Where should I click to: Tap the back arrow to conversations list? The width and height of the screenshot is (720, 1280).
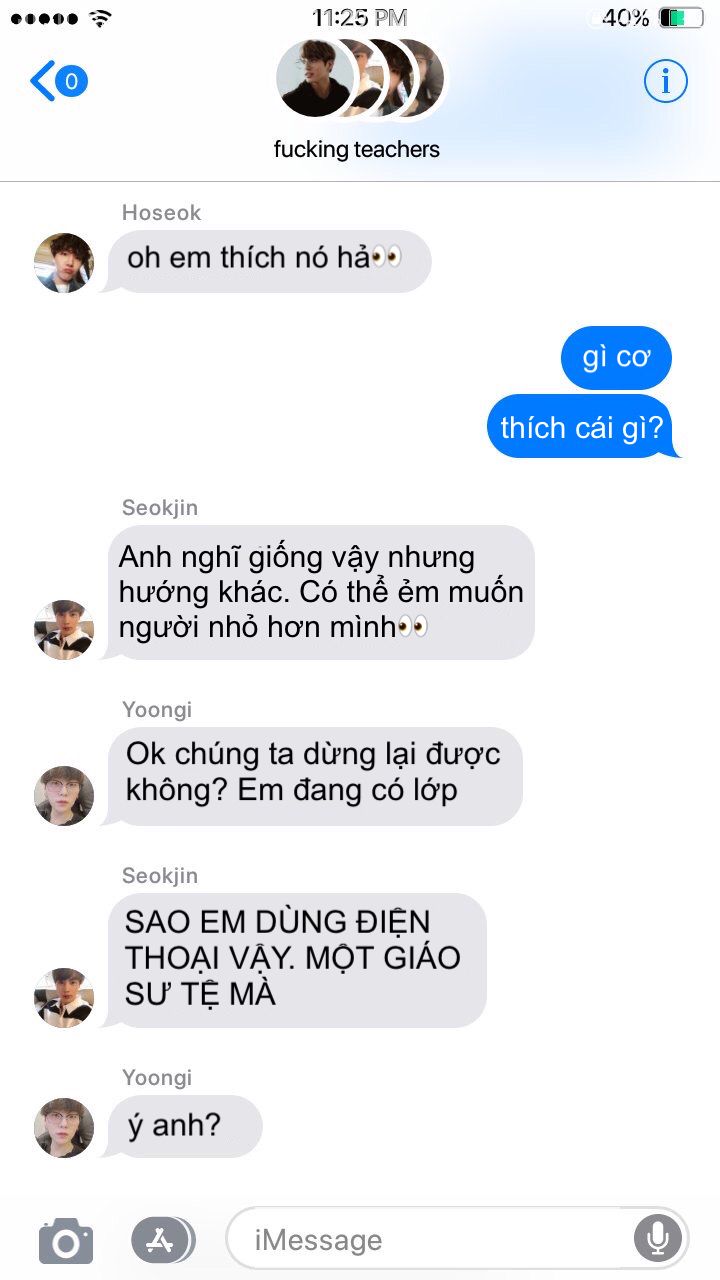coord(42,81)
